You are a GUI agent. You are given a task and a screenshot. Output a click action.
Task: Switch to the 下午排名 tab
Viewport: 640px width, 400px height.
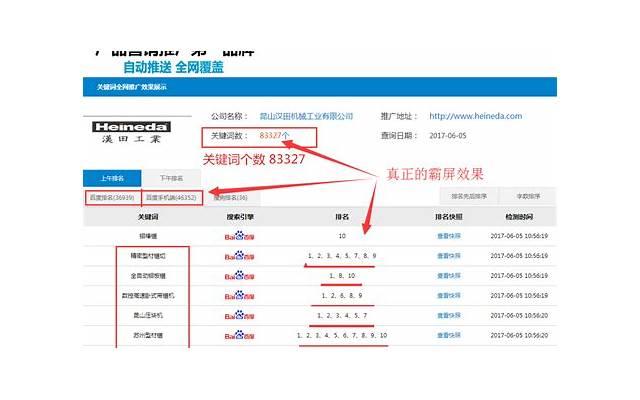[171, 178]
